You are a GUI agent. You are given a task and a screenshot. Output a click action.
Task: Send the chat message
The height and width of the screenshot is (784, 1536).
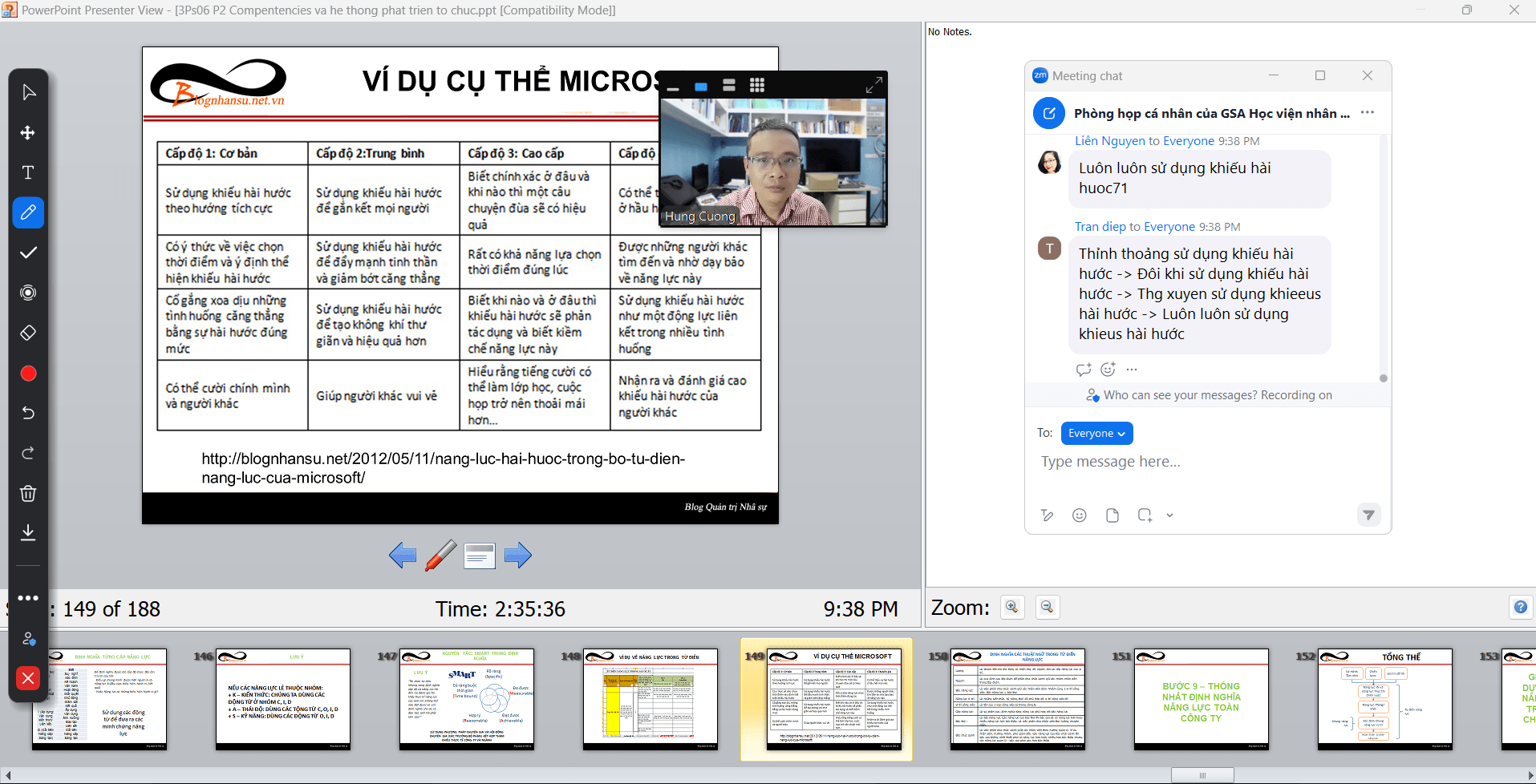(x=1368, y=515)
